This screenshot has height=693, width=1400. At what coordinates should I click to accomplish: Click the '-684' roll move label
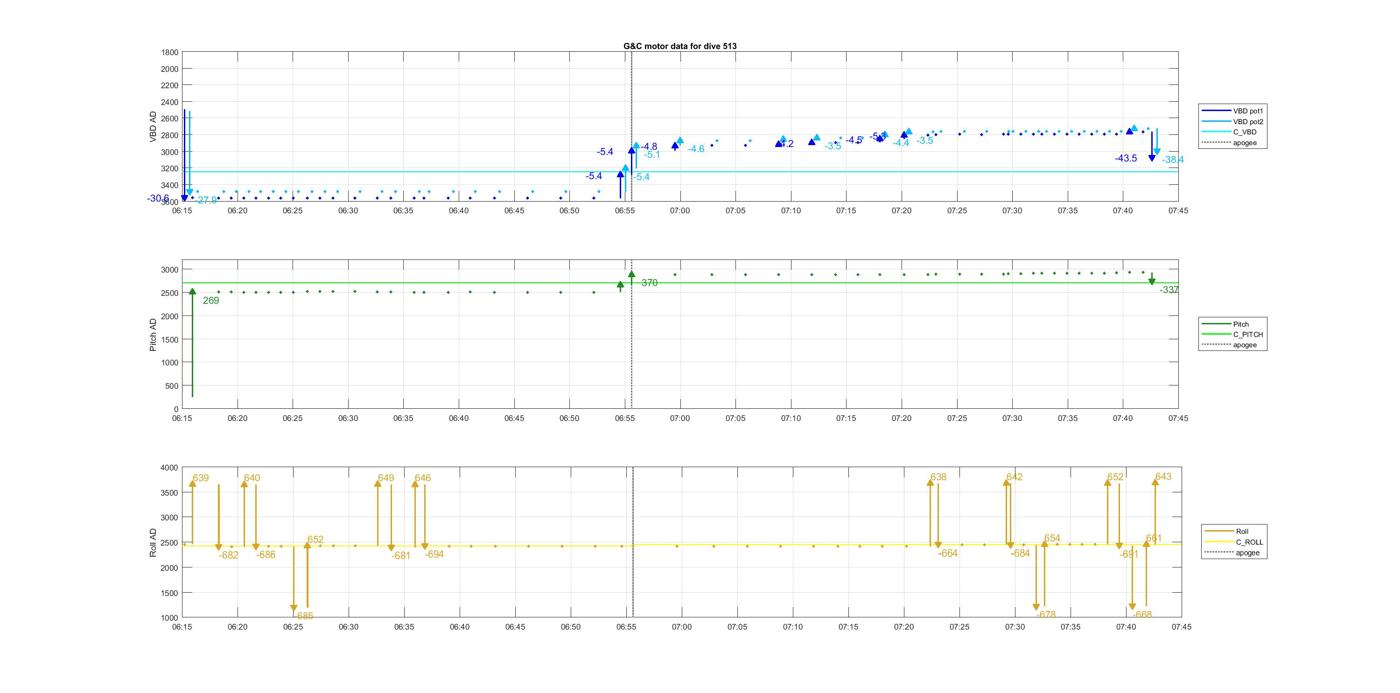[1020, 553]
